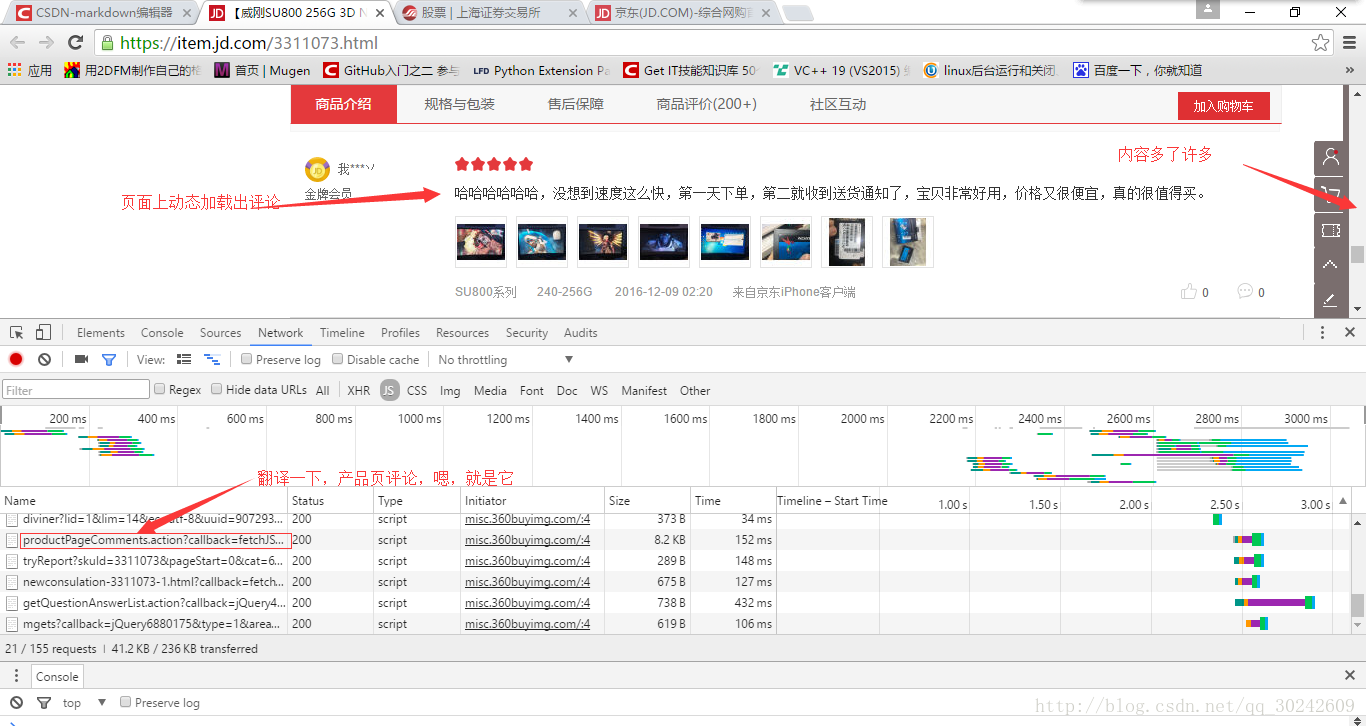Open the Security DevTools tab
Viewport: 1366px width, 726px height.
[527, 333]
